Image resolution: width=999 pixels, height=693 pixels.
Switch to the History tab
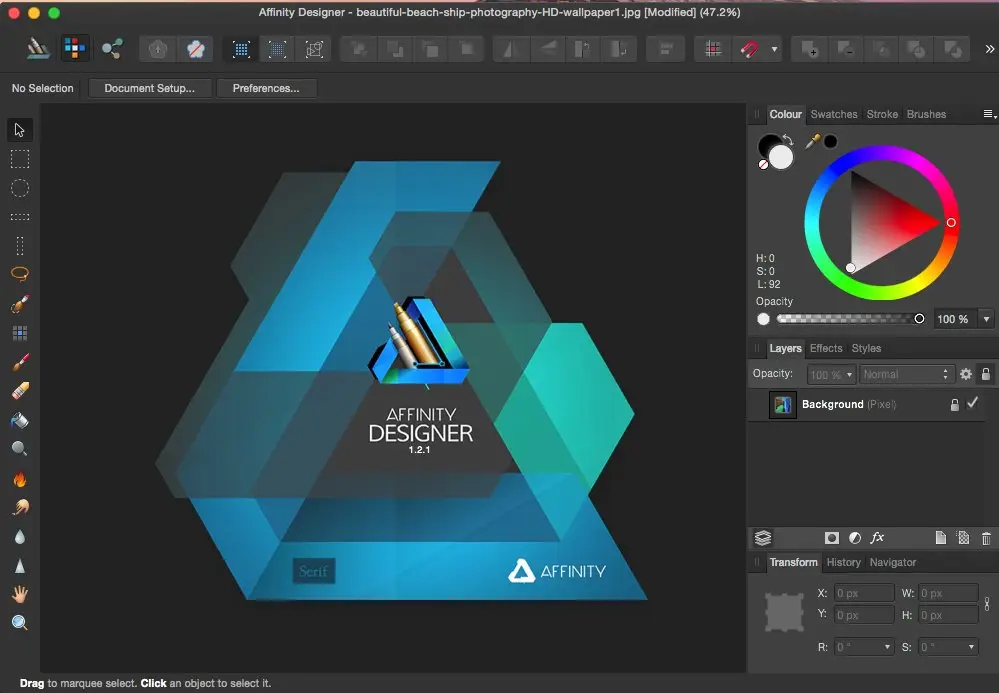[x=843, y=562]
